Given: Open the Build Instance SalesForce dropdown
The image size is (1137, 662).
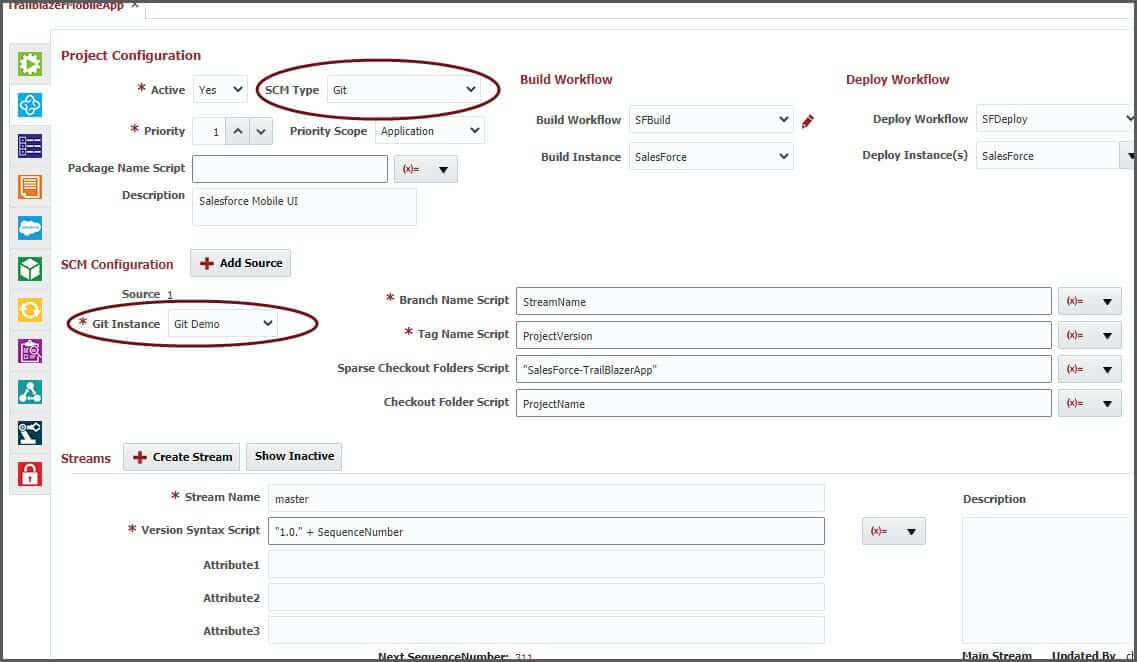Looking at the screenshot, I should click(710, 157).
